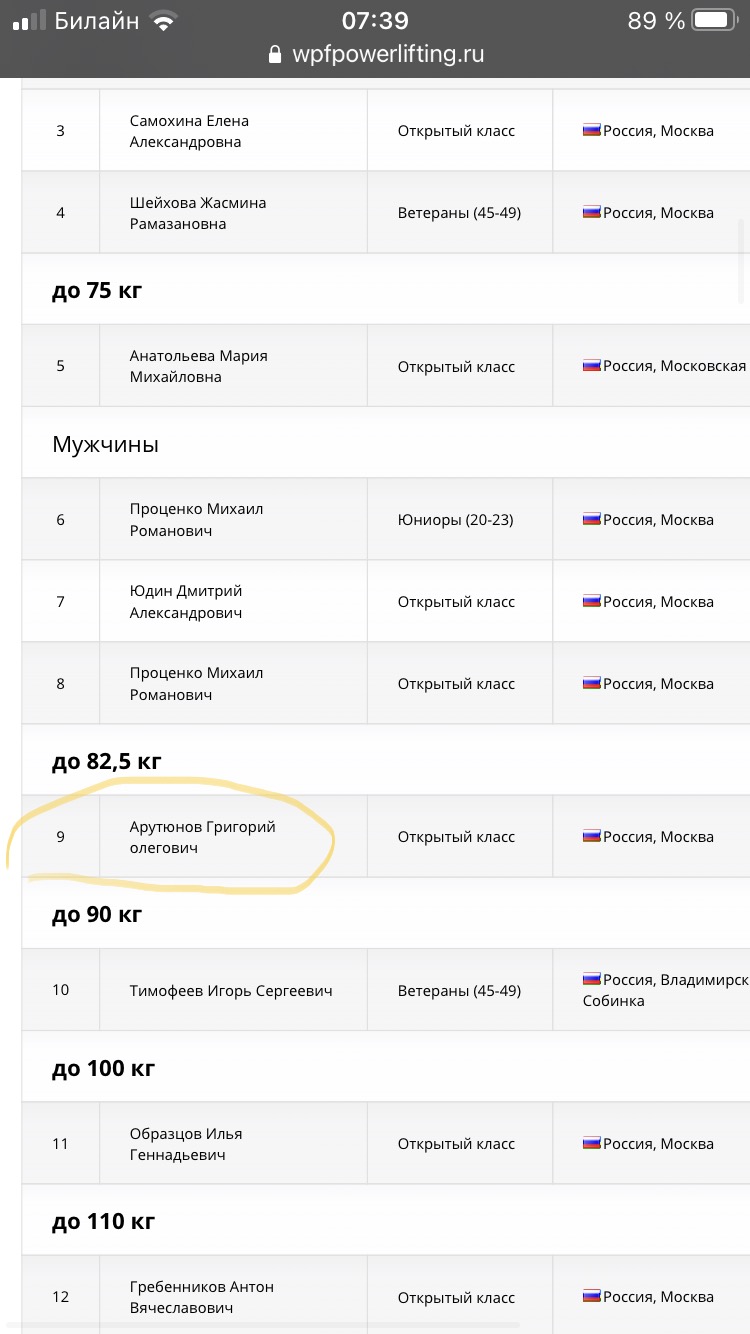
Task: Click the Russia flag beside Гребенников Антон
Action: pyautogui.click(x=593, y=1296)
